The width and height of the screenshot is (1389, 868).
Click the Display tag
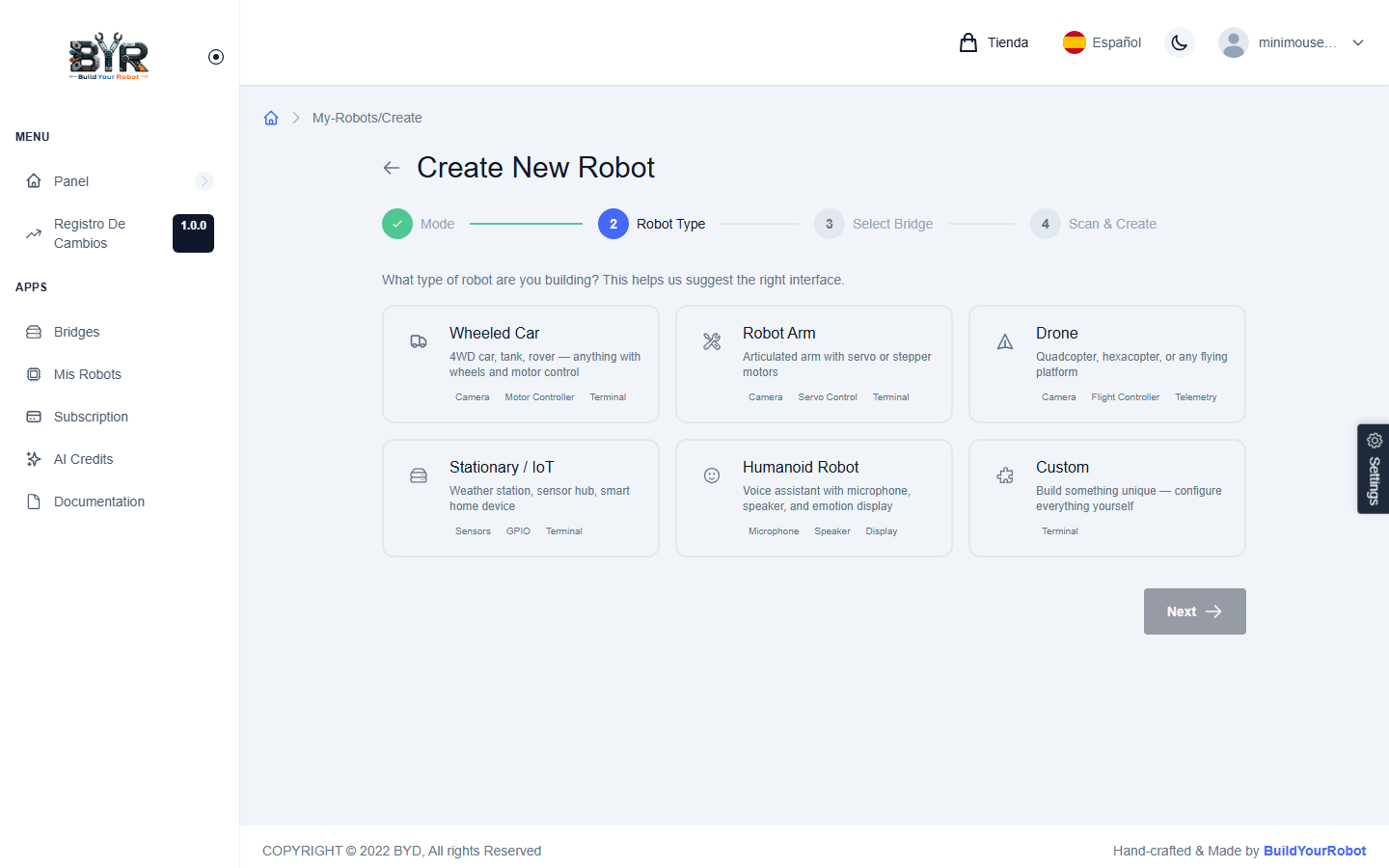tap(882, 531)
